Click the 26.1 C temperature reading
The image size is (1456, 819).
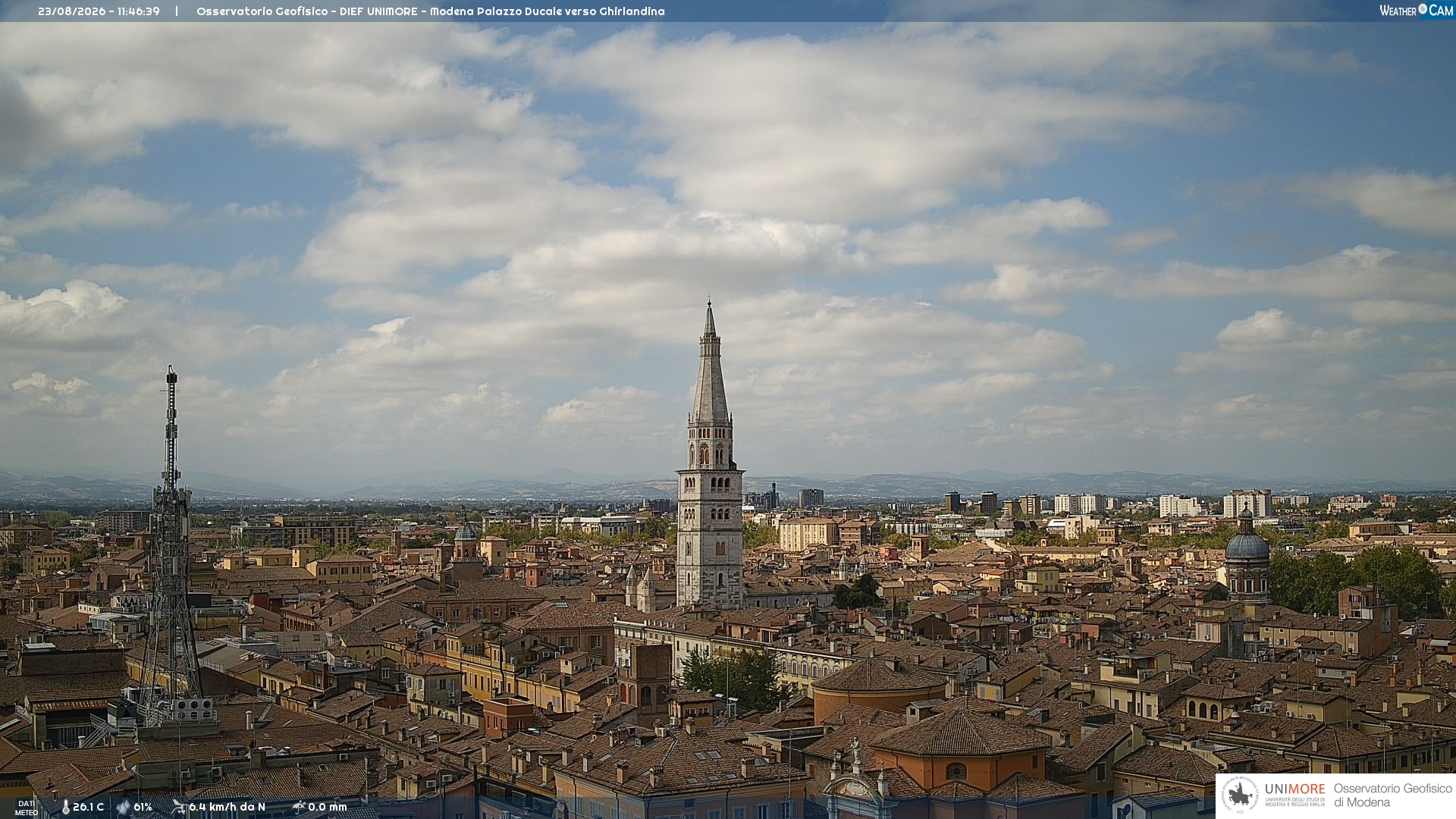pyautogui.click(x=88, y=808)
